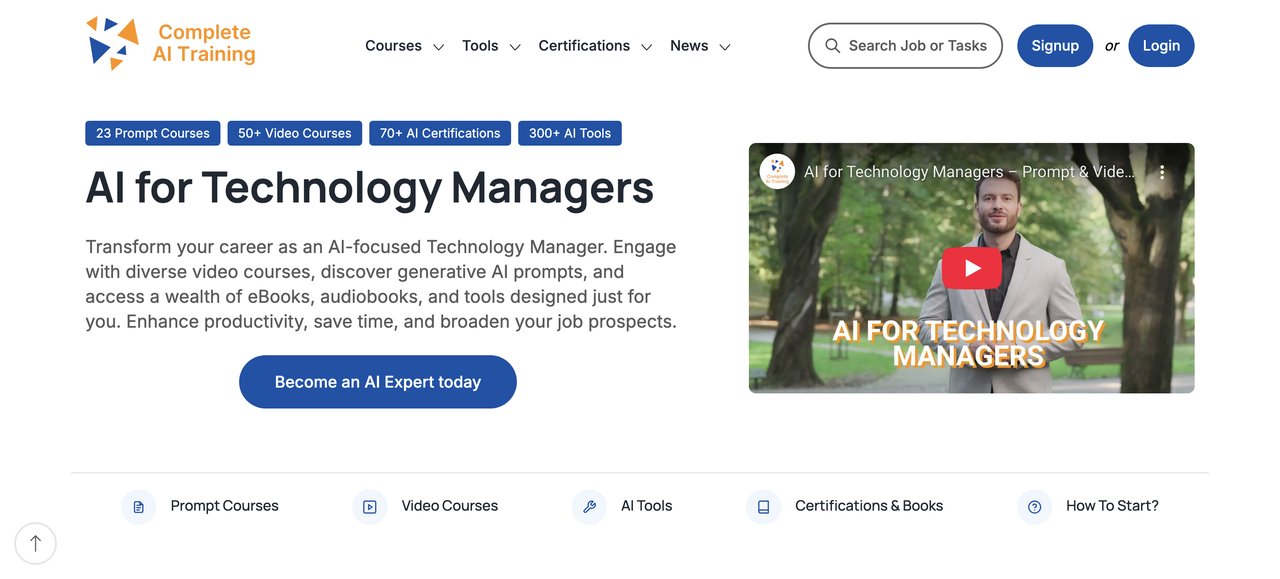
Task: Expand the Certifications dropdown chevron
Action: [647, 47]
